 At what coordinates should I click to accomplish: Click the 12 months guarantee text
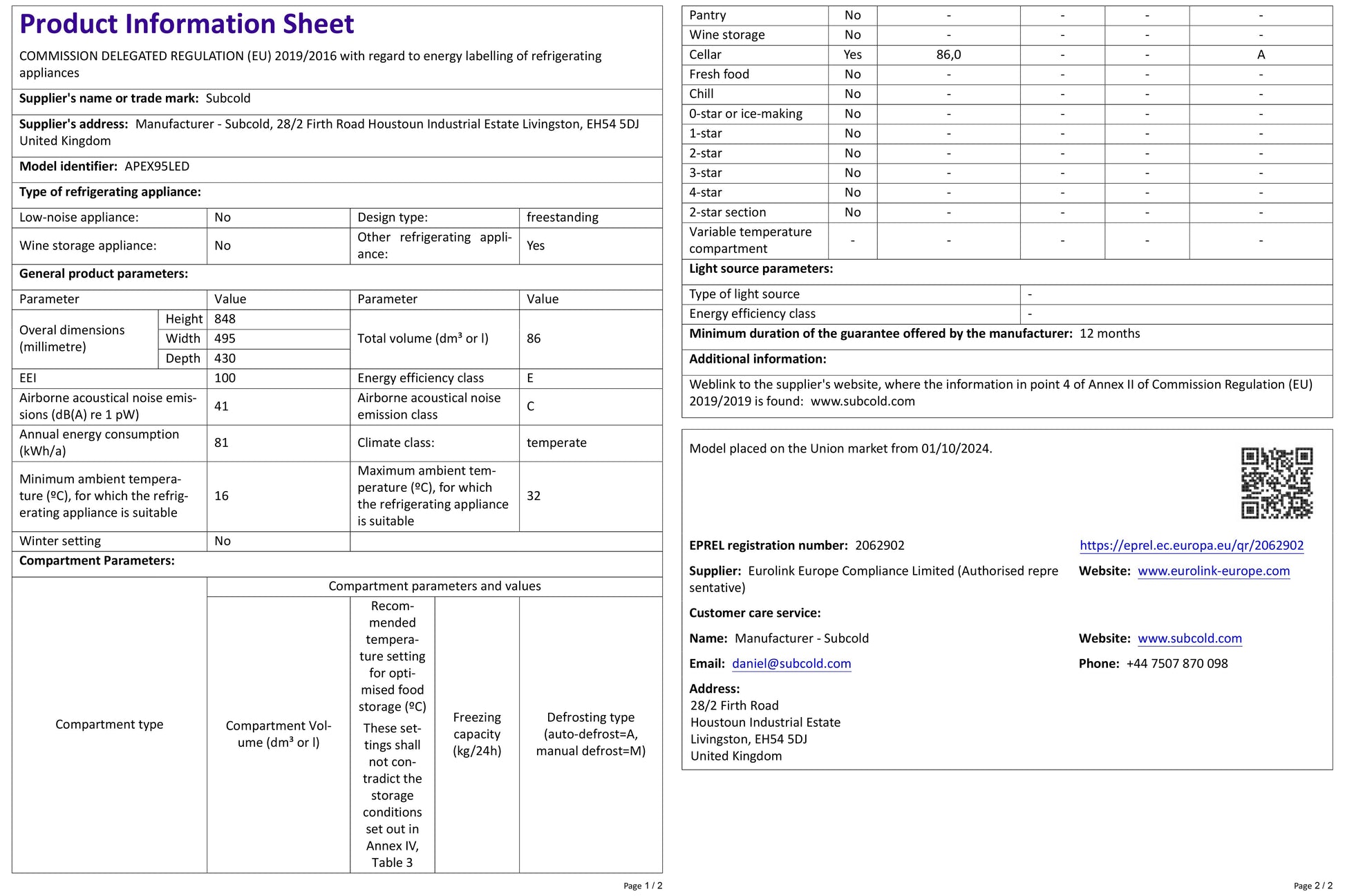1109,334
